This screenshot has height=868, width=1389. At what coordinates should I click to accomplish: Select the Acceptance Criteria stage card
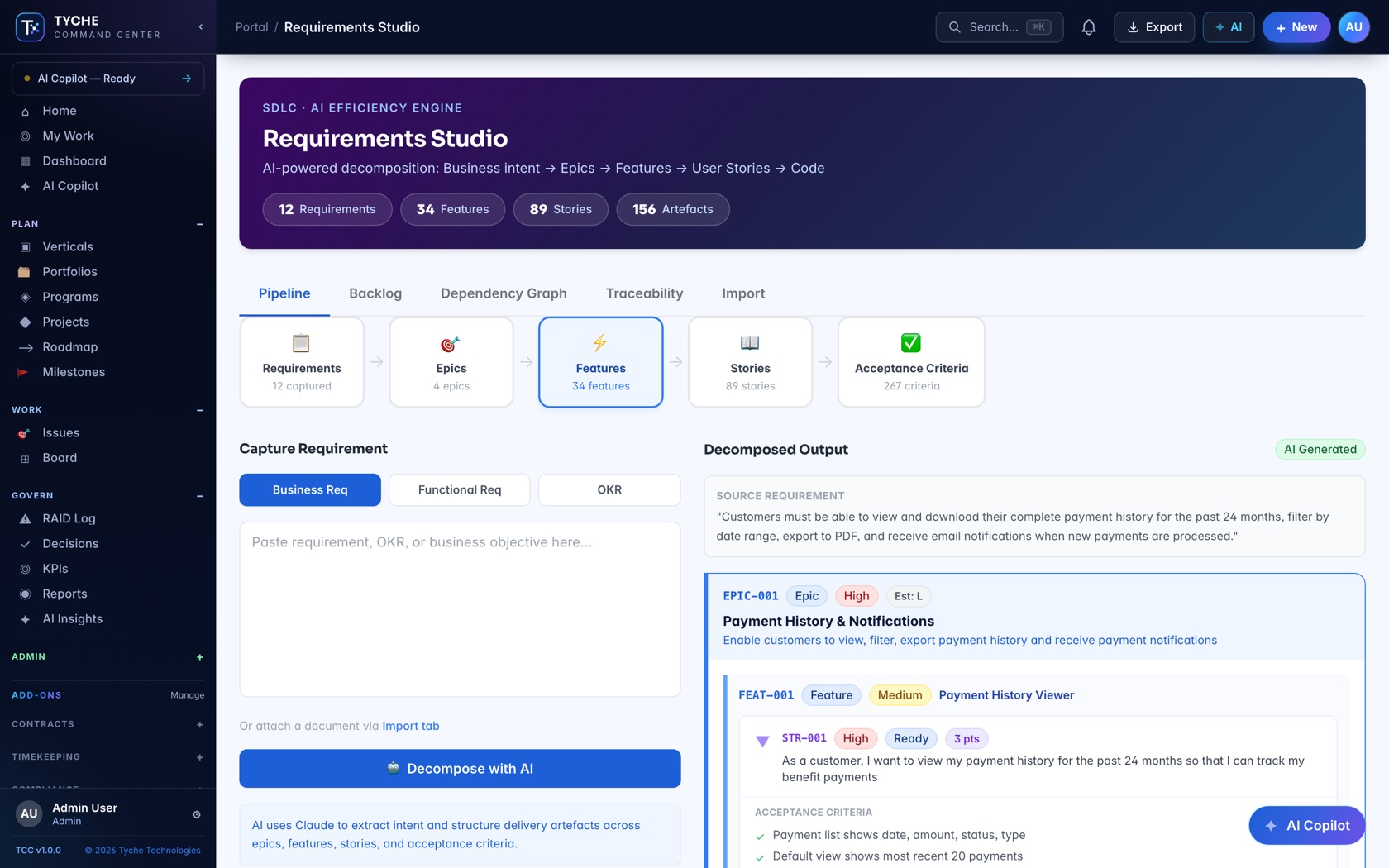coord(911,362)
